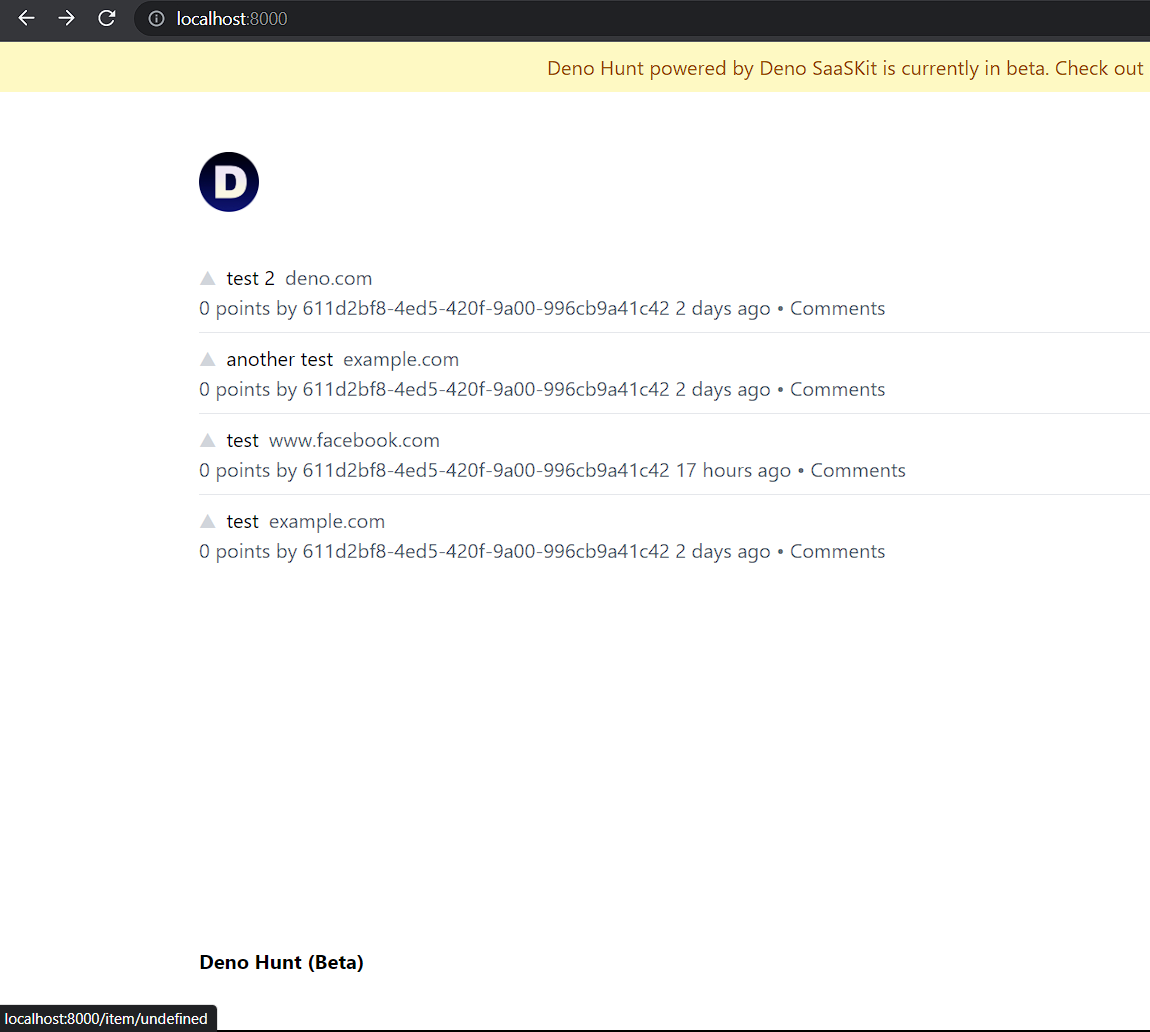Click the browser back arrow
The height and width of the screenshot is (1032, 1150).
coord(25,18)
